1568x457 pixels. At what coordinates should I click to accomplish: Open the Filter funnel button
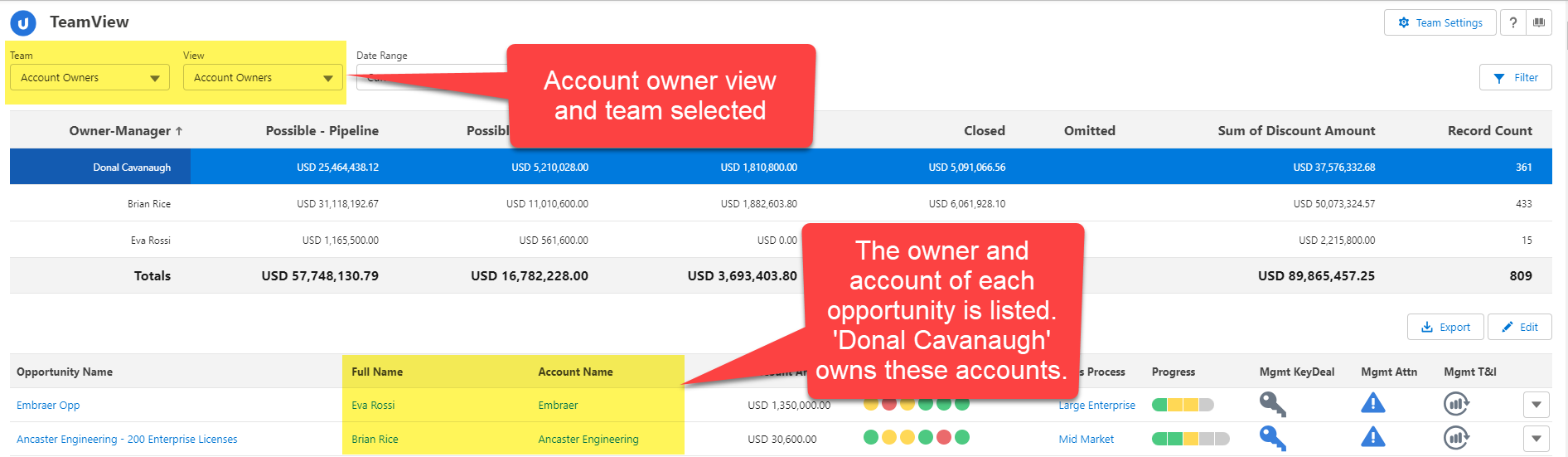coord(1515,77)
